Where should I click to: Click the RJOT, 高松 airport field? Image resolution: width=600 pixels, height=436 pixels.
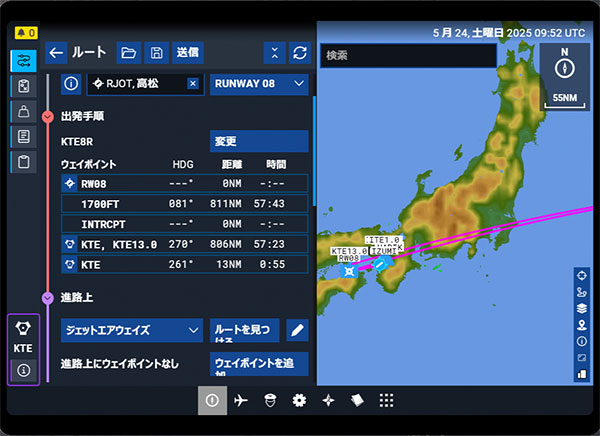click(145, 84)
